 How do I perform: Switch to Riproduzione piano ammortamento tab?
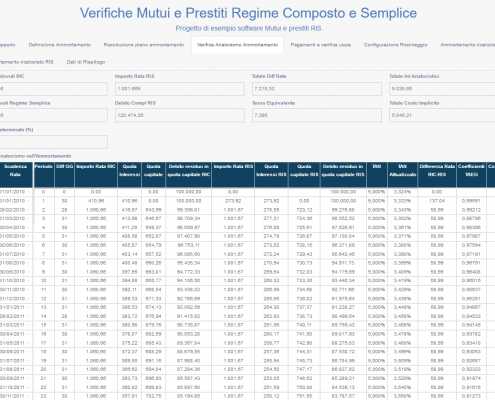click(144, 45)
